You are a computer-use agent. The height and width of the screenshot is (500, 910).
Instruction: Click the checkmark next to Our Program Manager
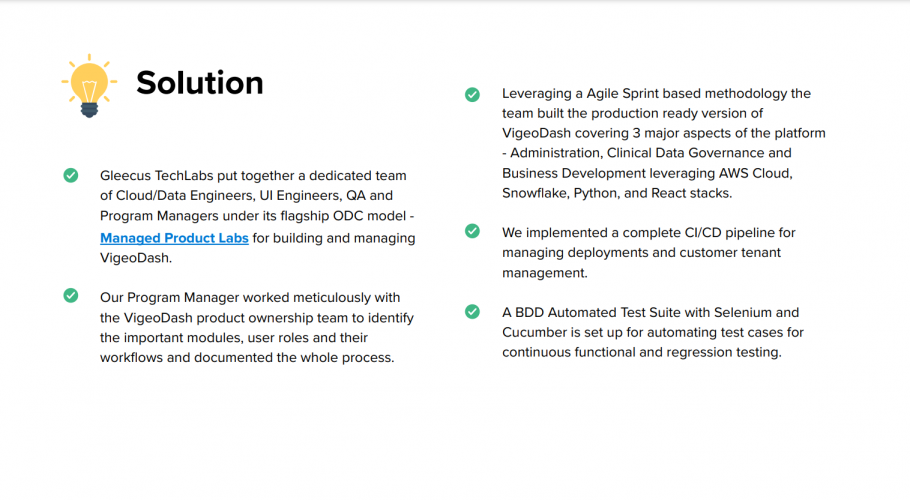(71, 296)
